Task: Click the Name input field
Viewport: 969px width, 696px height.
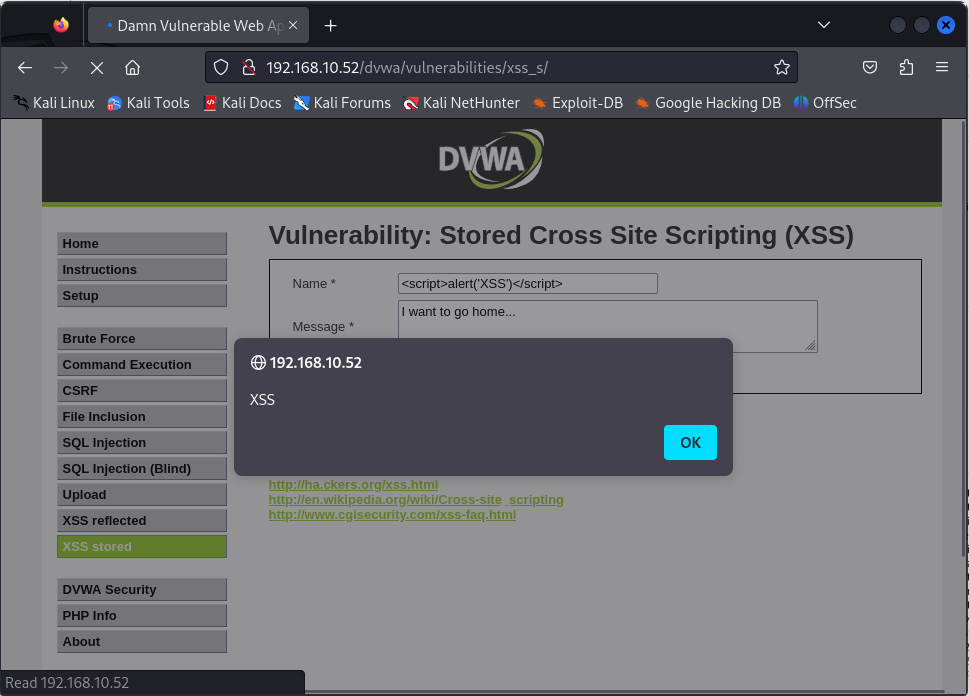Action: pos(528,284)
